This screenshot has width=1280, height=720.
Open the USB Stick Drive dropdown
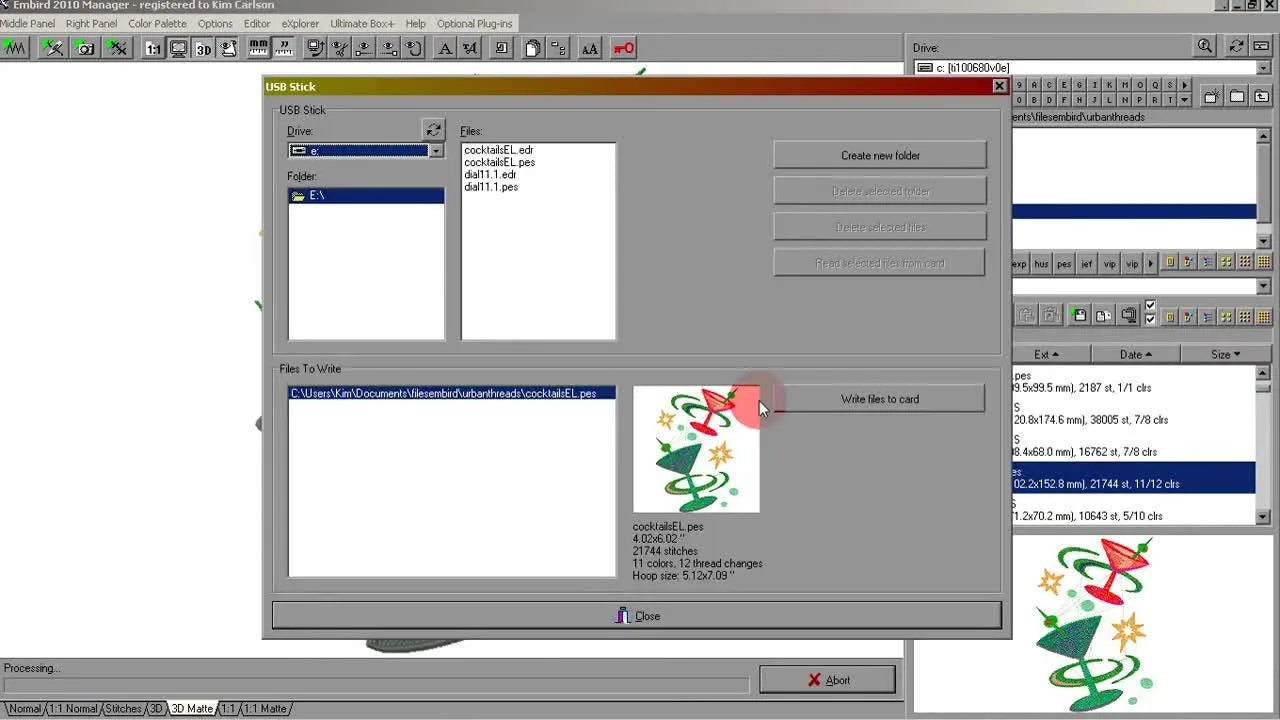(436, 151)
